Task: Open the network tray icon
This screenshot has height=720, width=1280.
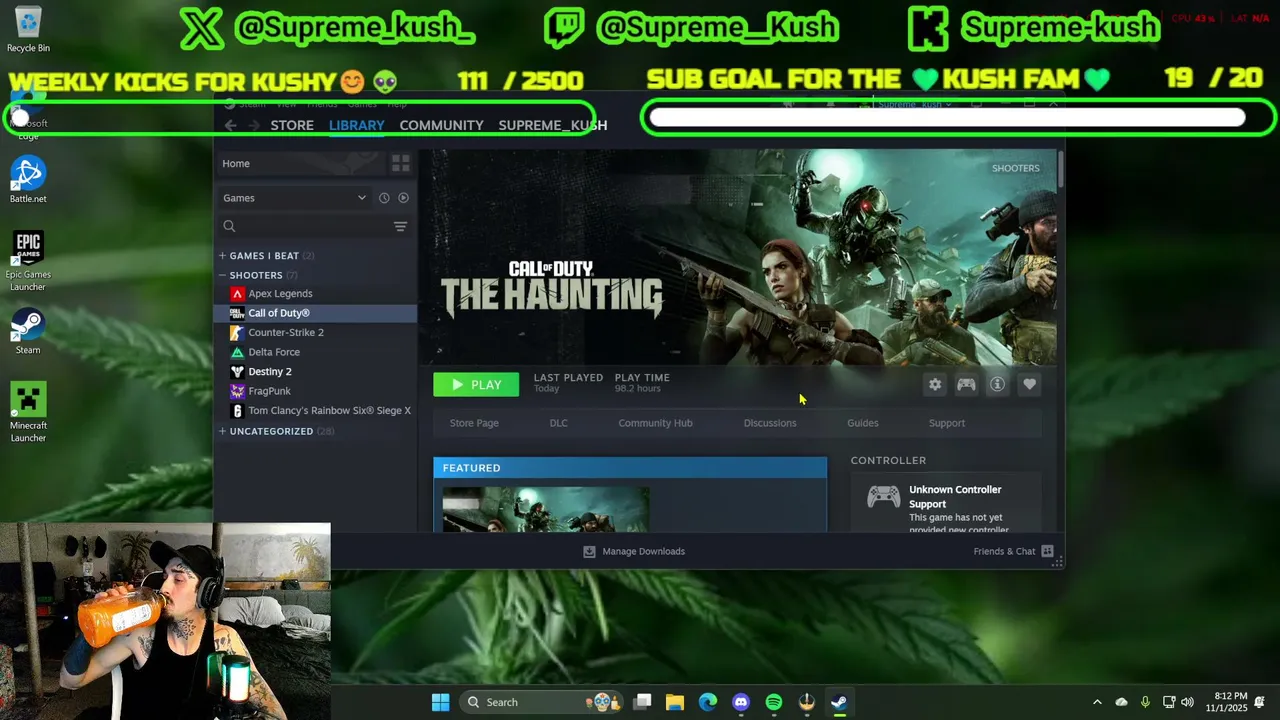Action: [x=1168, y=702]
